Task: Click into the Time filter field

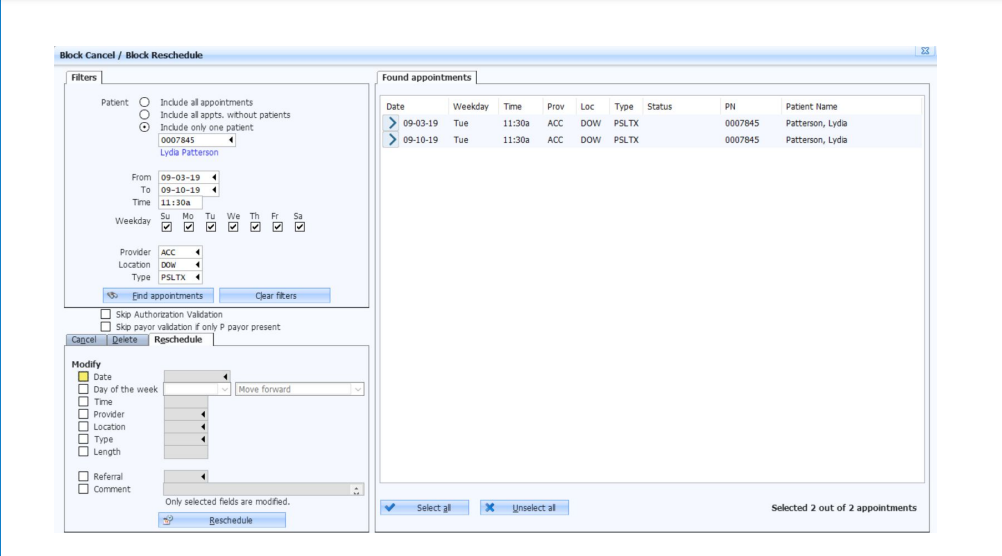Action: tap(180, 203)
